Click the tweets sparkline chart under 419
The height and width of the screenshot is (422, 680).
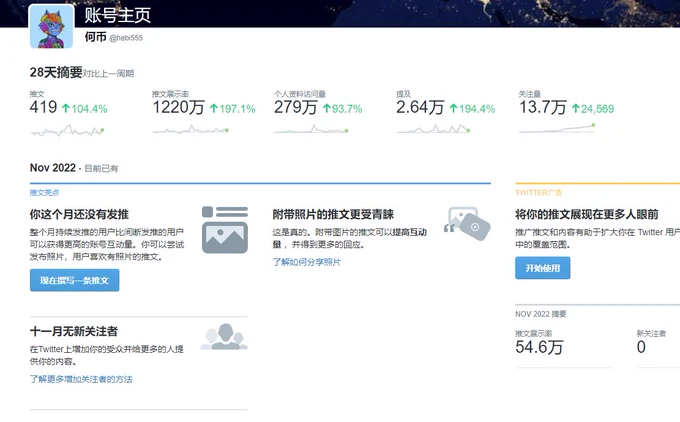pos(67,130)
